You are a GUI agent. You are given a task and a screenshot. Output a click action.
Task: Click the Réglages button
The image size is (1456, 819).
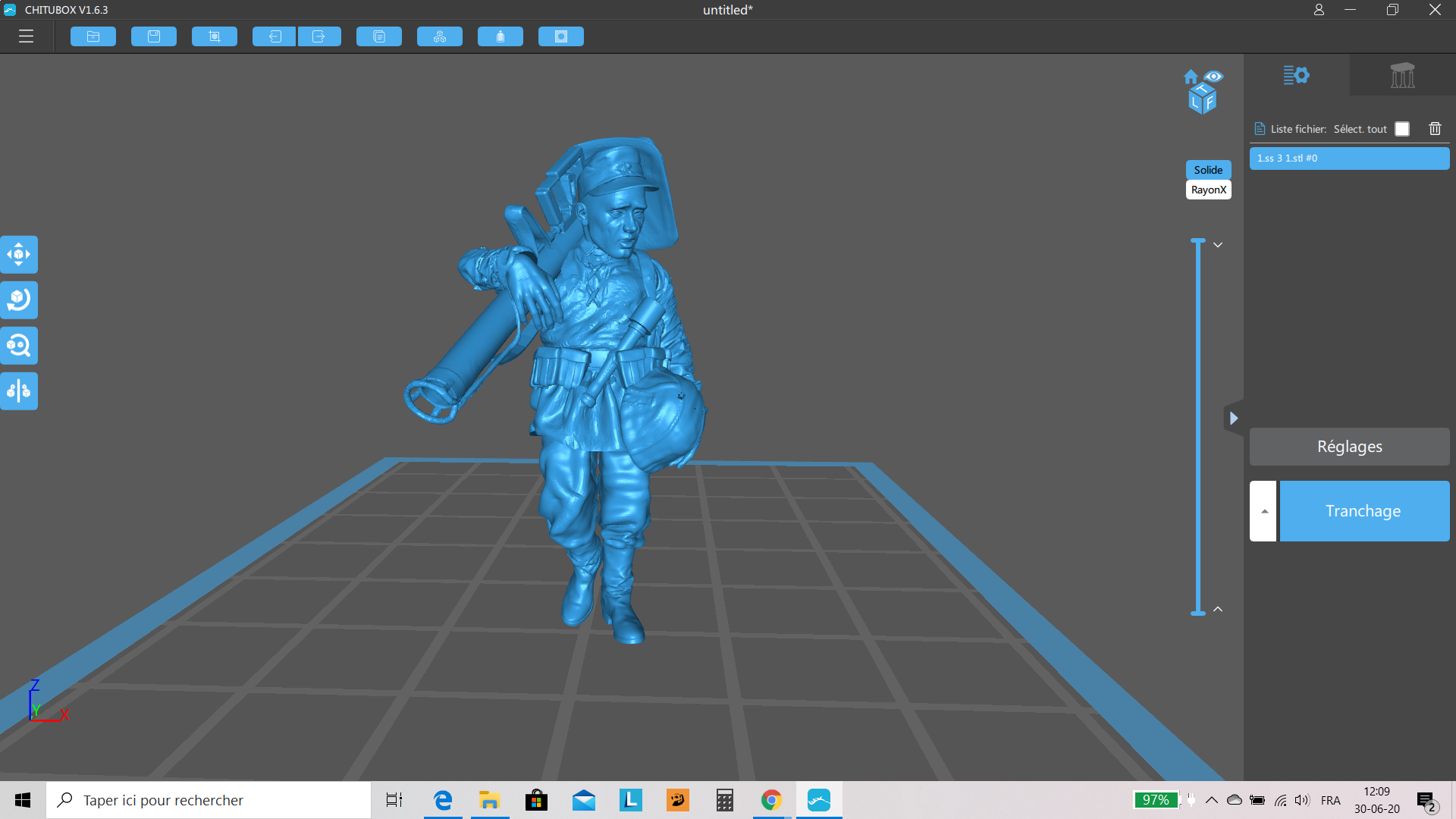1349,447
